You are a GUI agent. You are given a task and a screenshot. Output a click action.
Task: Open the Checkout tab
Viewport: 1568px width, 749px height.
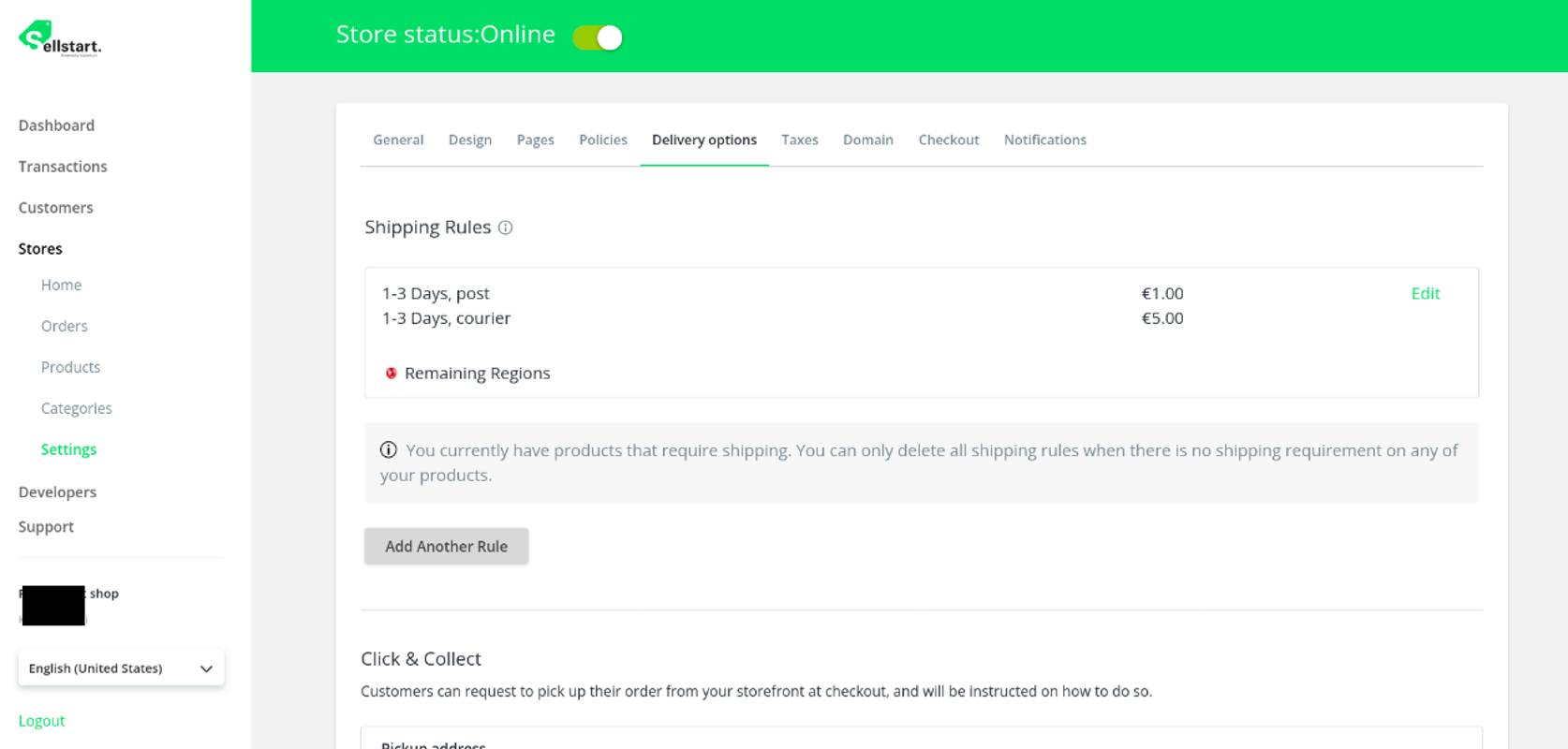pyautogui.click(x=948, y=140)
